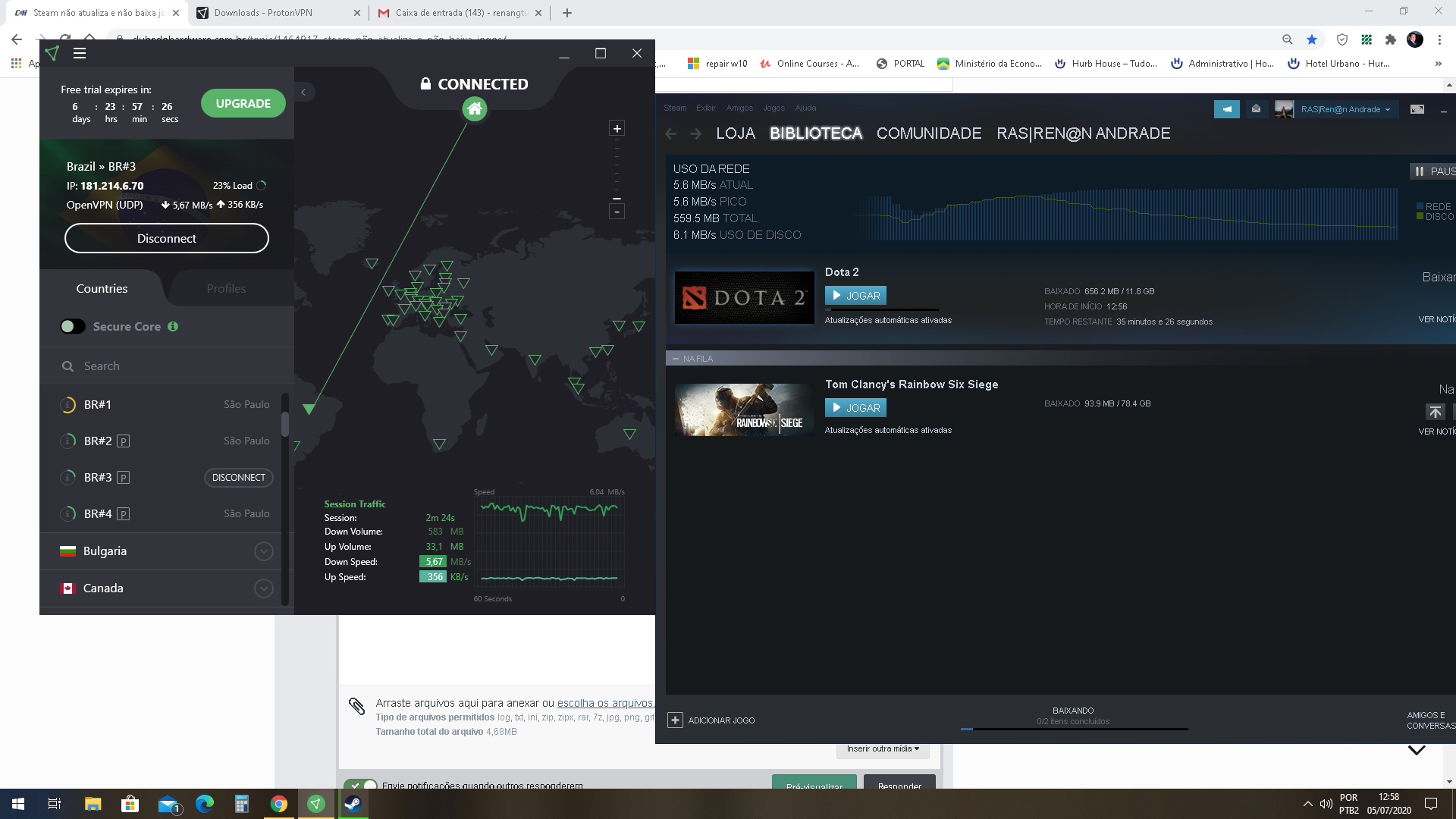This screenshot has height=819, width=1456.
Task: Move Rainbow Six Siege to top of queue
Action: tap(1435, 412)
